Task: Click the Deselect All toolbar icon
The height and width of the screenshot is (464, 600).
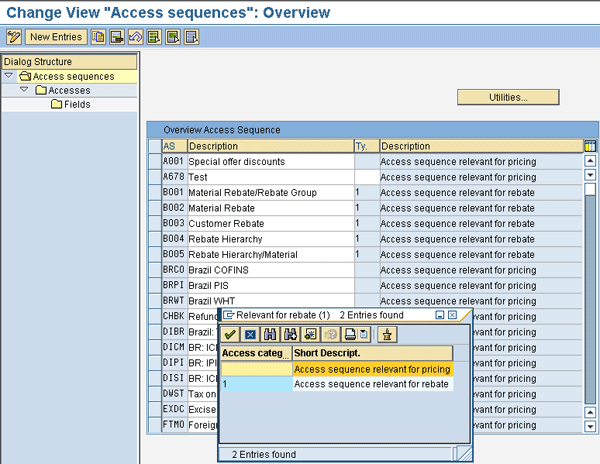Action: (x=192, y=37)
